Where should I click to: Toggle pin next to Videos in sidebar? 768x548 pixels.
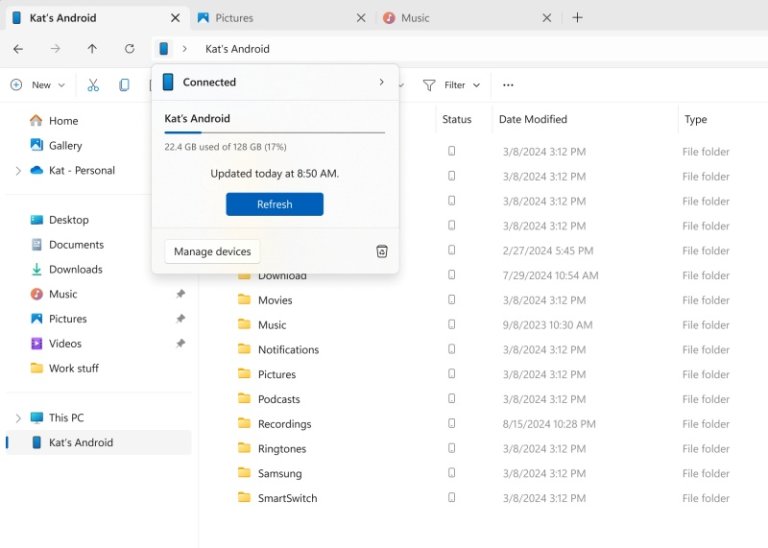(181, 343)
